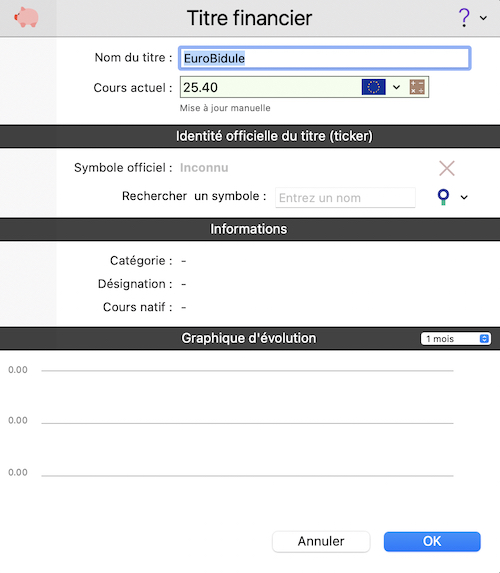Click the Rechercher un symbole search field
Image resolution: width=500 pixels, height=573 pixels.
click(345, 198)
